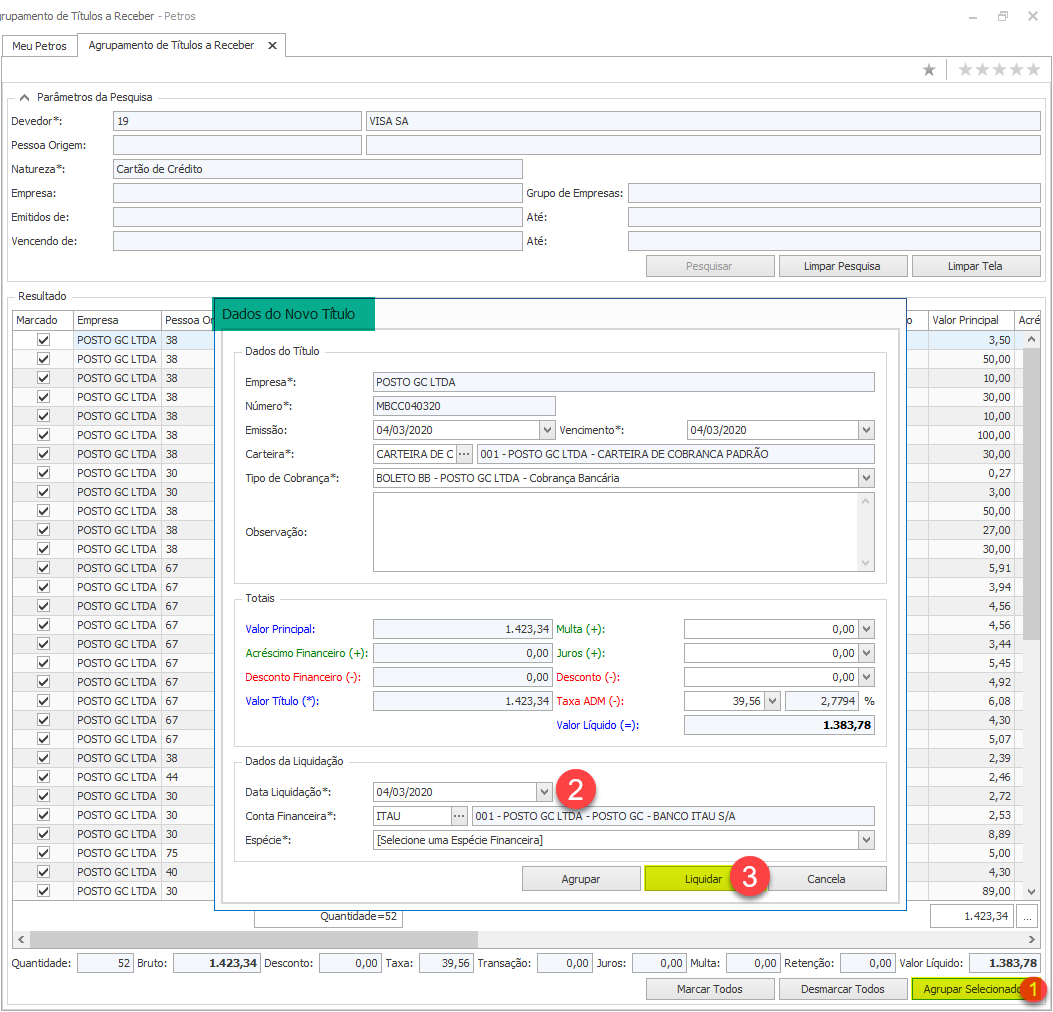
Task: Uncheck the row with Valor Principal 27,00
Action: pos(44,530)
